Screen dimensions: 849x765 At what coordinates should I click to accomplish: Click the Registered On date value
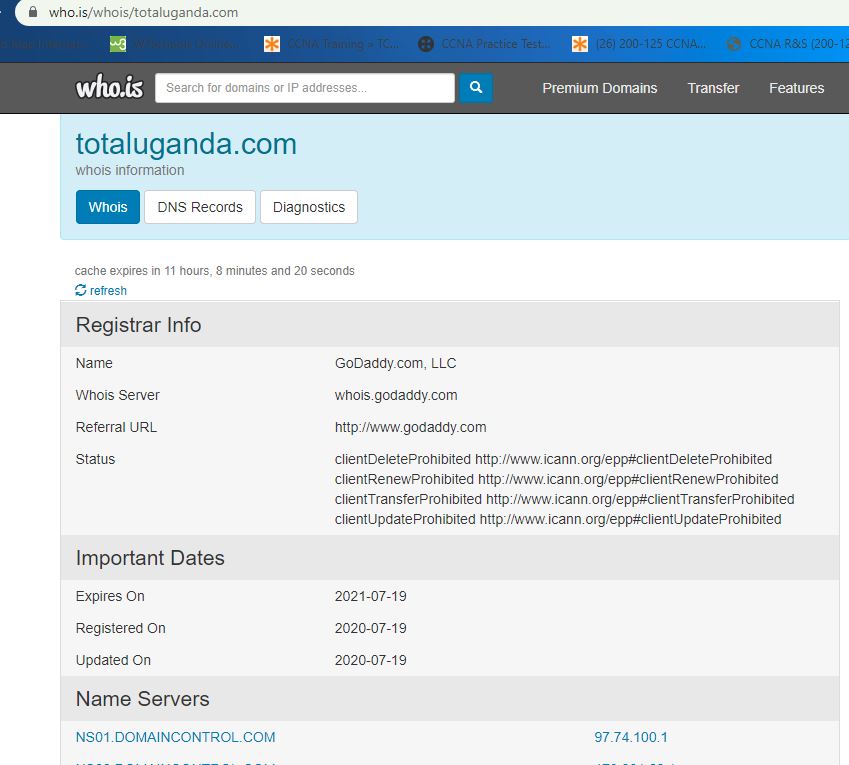pyautogui.click(x=370, y=628)
